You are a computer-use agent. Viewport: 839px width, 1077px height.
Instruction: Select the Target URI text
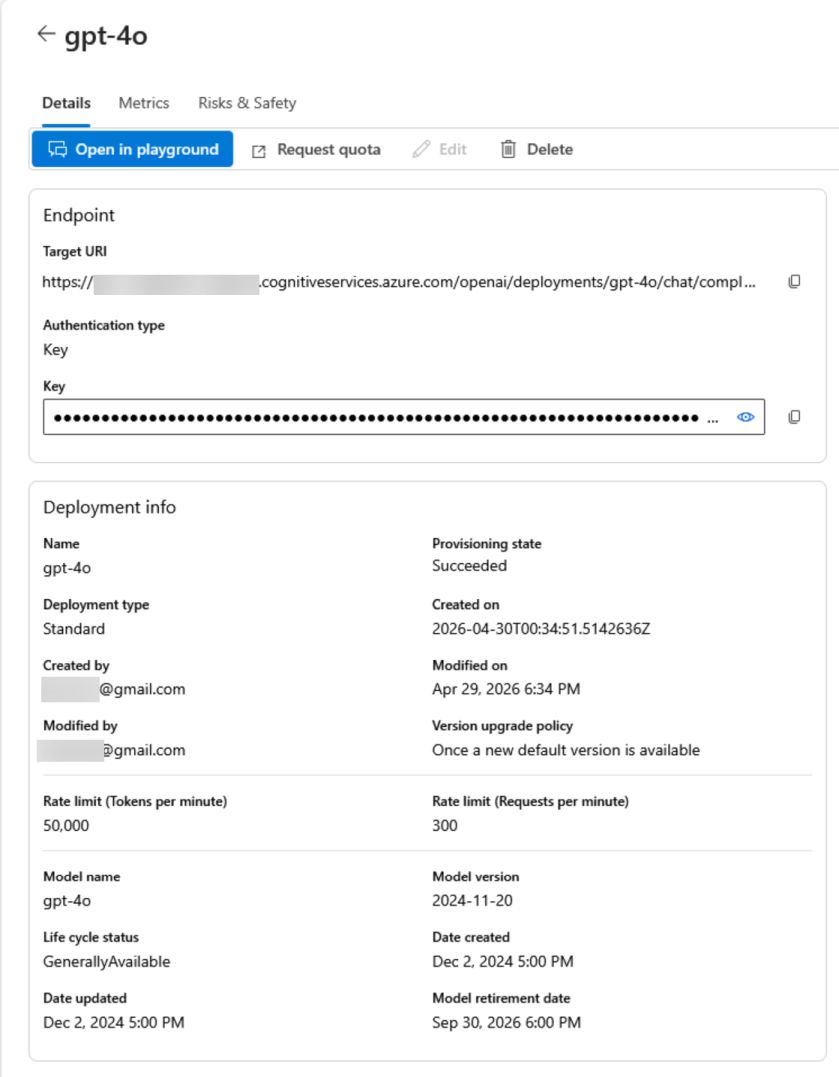coord(399,282)
